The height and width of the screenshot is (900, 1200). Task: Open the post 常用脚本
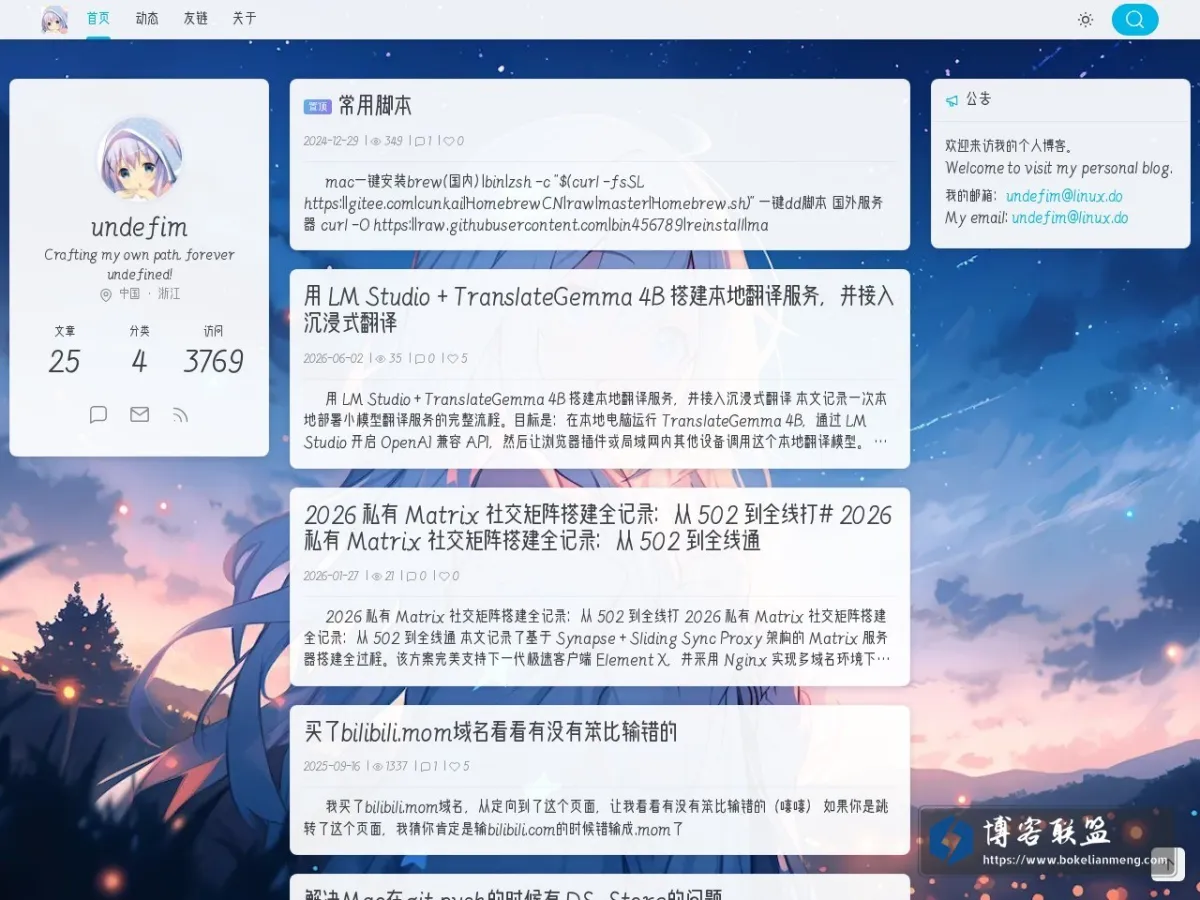(375, 106)
